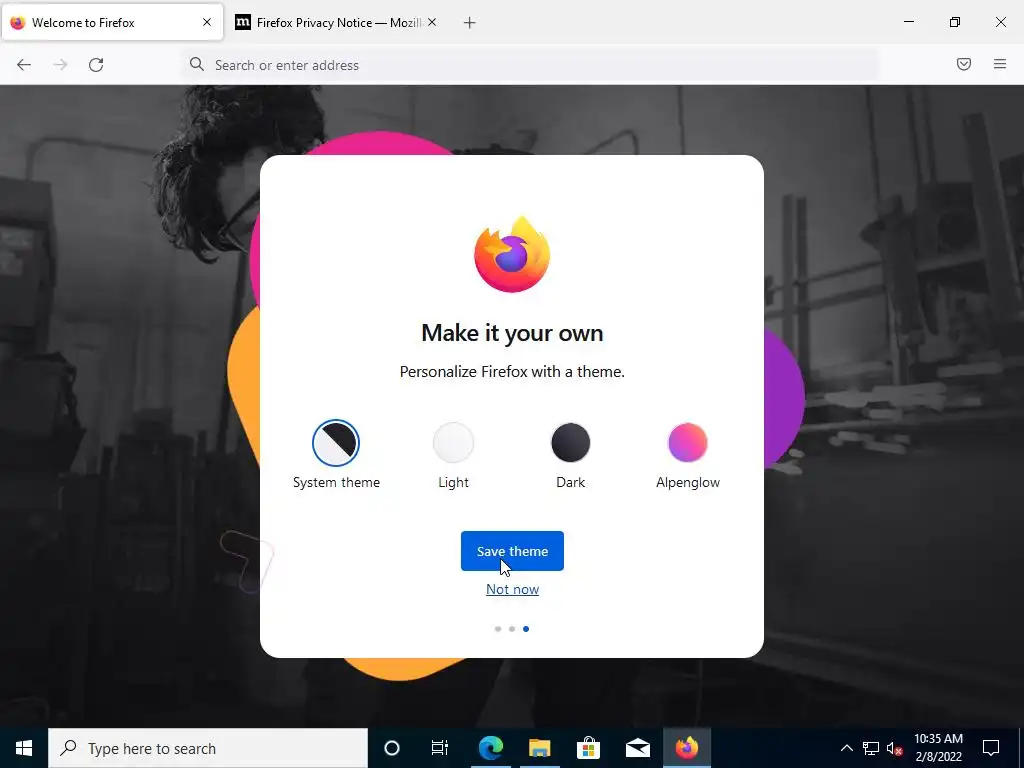Click the taskbar Type here to search box
This screenshot has width=1024, height=768.
pyautogui.click(x=208, y=748)
